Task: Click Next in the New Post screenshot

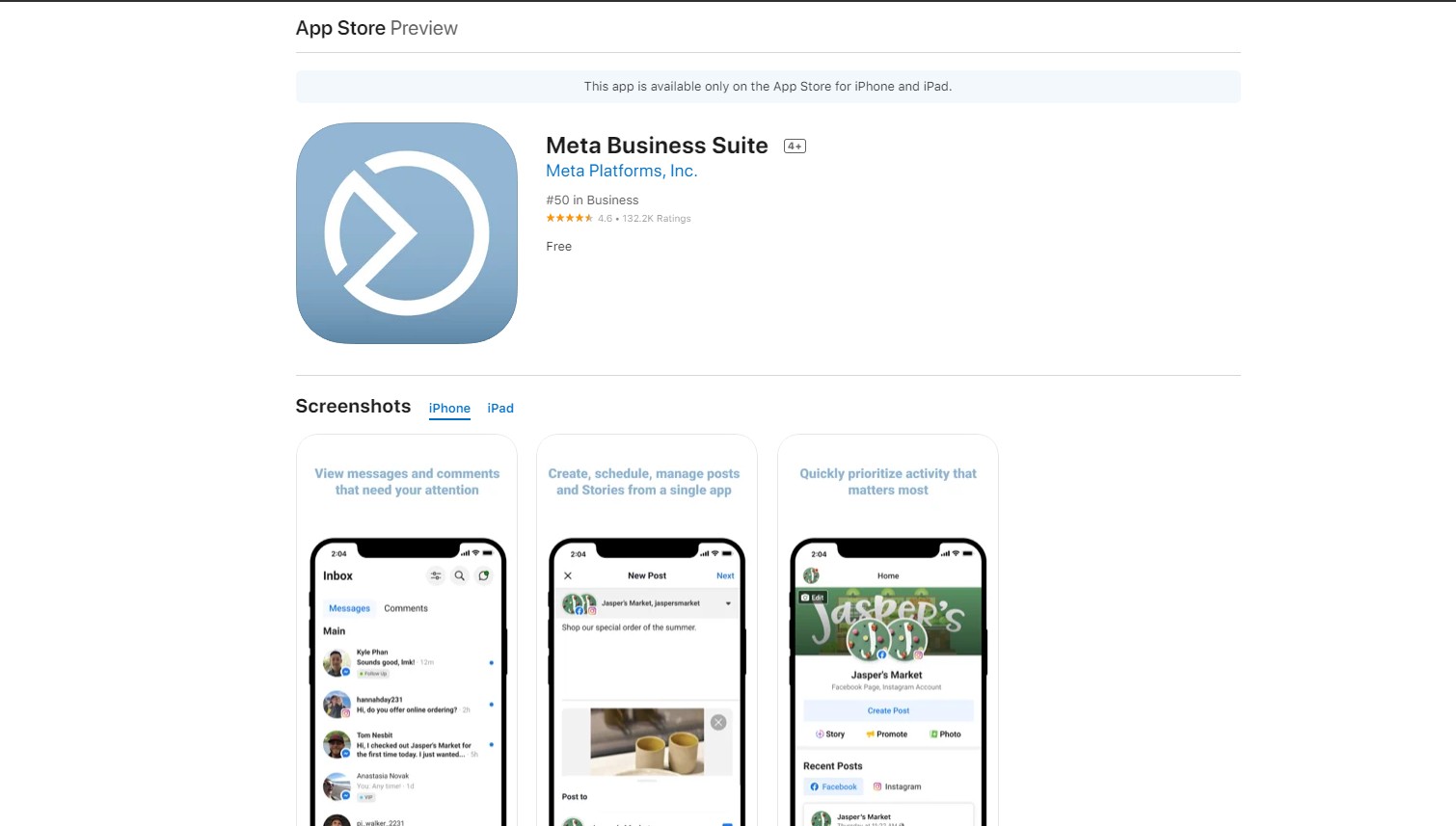Action: [x=725, y=575]
